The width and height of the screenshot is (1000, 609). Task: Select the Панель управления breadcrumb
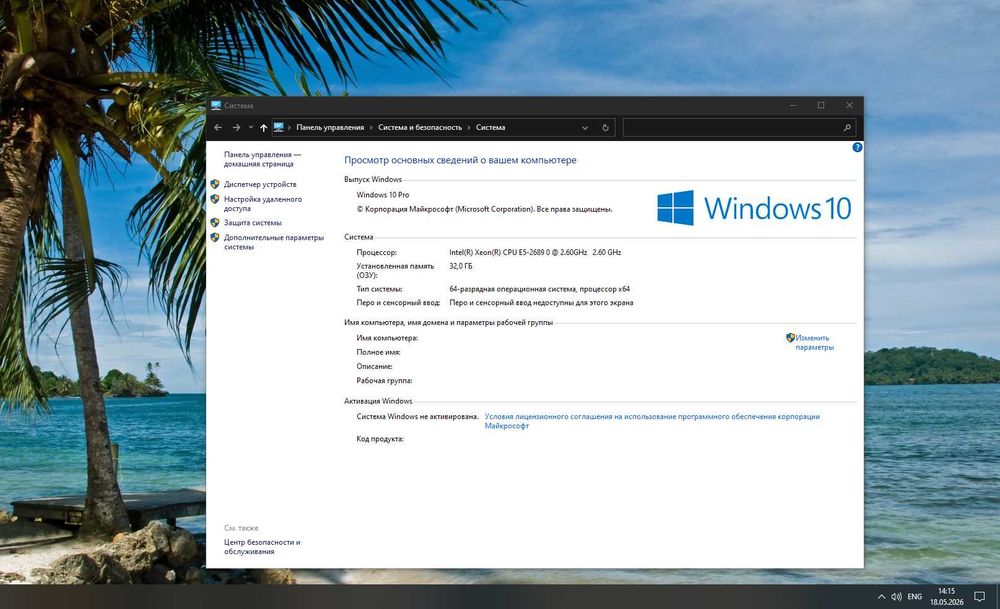(330, 128)
